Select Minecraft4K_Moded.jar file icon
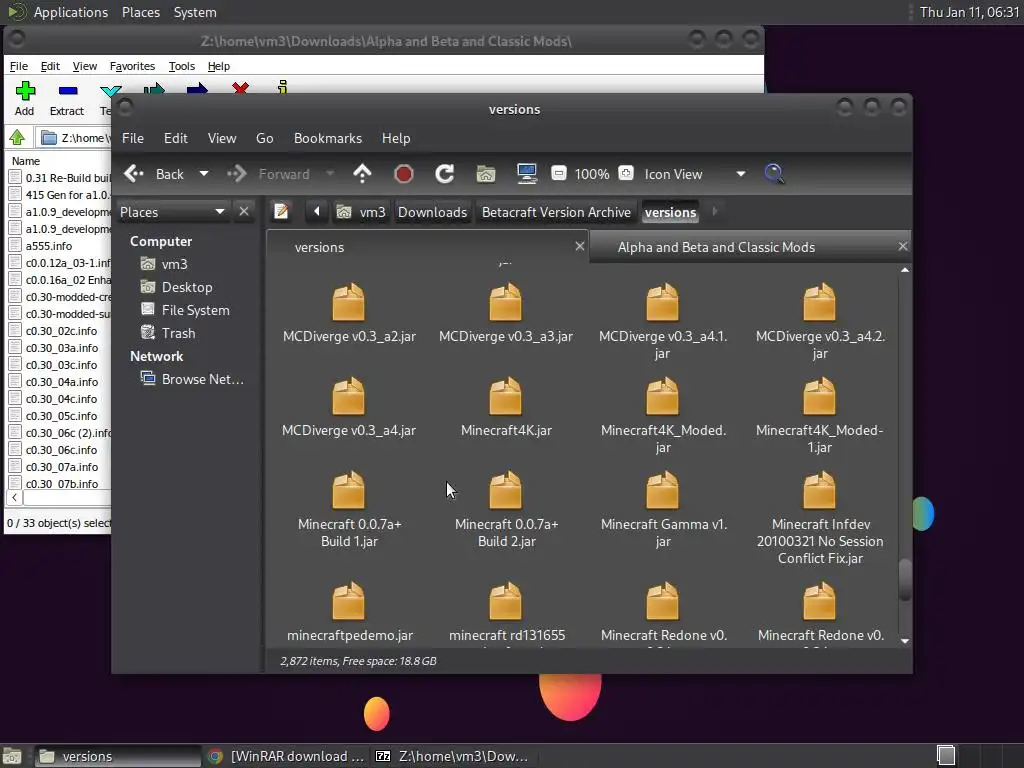This screenshot has width=1024, height=768. point(662,396)
